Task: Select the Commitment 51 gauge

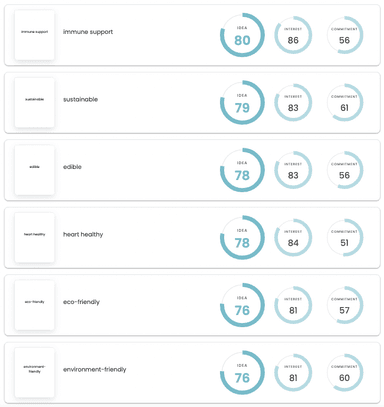Action: coord(344,238)
